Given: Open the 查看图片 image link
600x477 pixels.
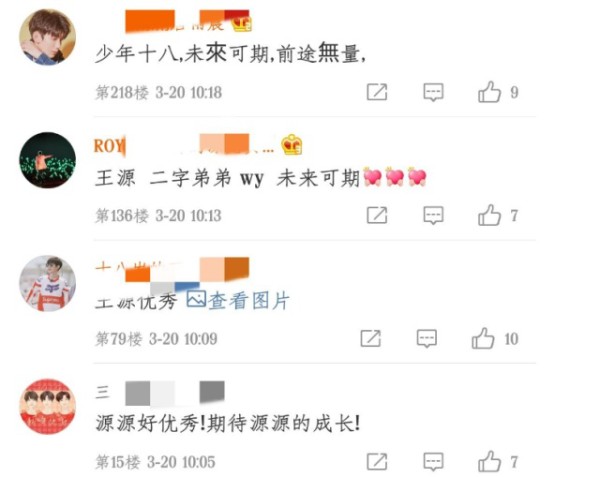Looking at the screenshot, I should click(x=238, y=300).
